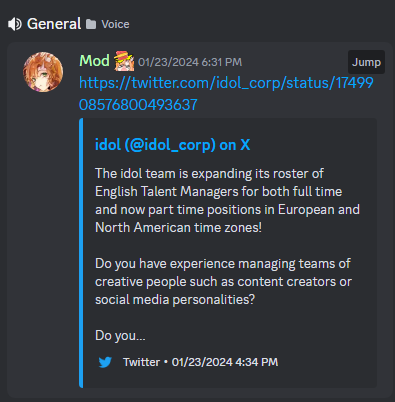Screen dimensions: 395x402
Task: Jump to the original message
Action: (x=366, y=62)
